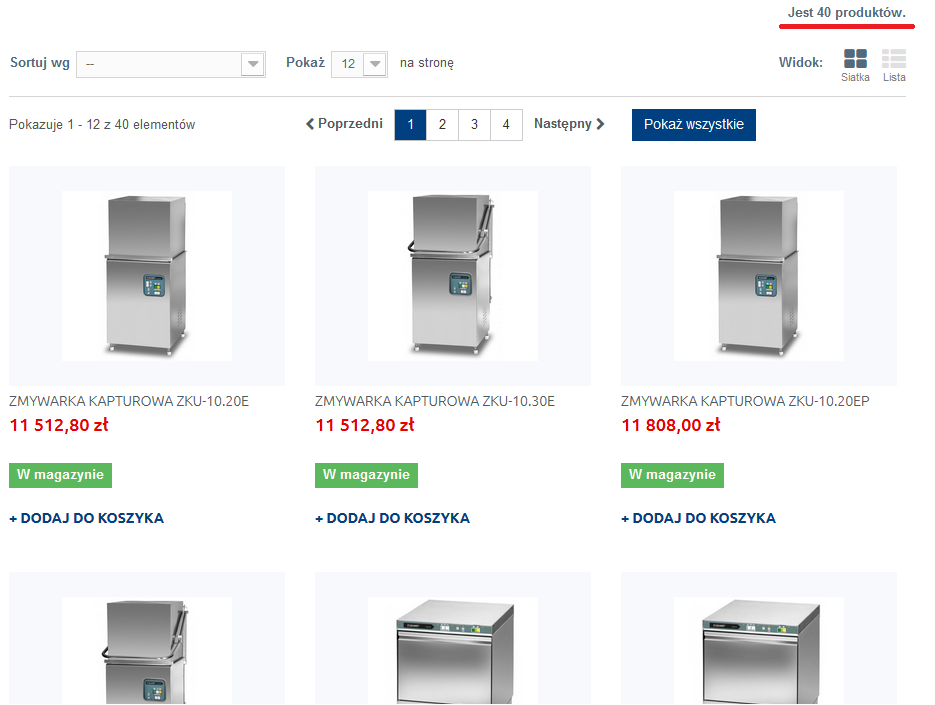Open ZMYWARKA KAPTUROWA ZKU-10.30E title link
The height and width of the screenshot is (705, 935).
(x=435, y=401)
